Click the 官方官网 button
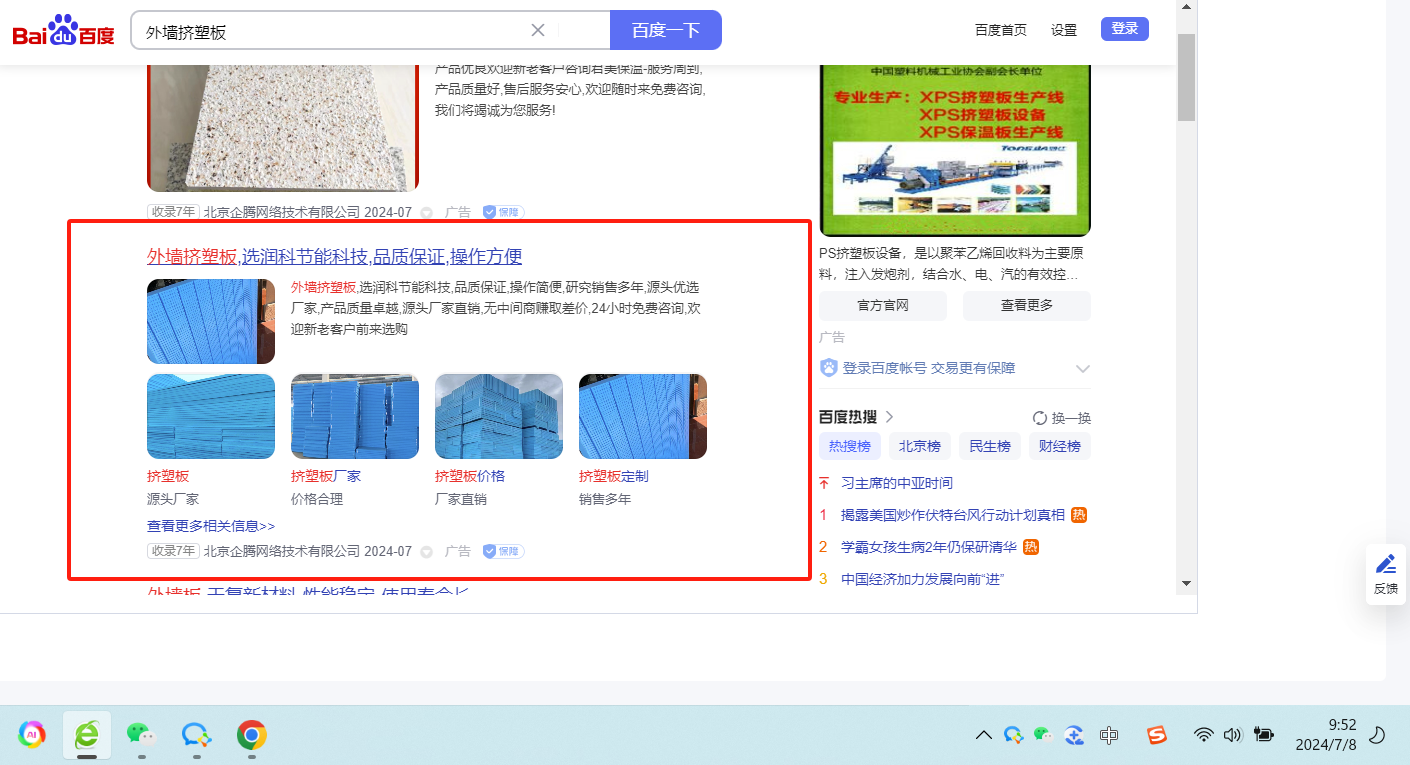This screenshot has height=765, width=1410. click(x=883, y=306)
